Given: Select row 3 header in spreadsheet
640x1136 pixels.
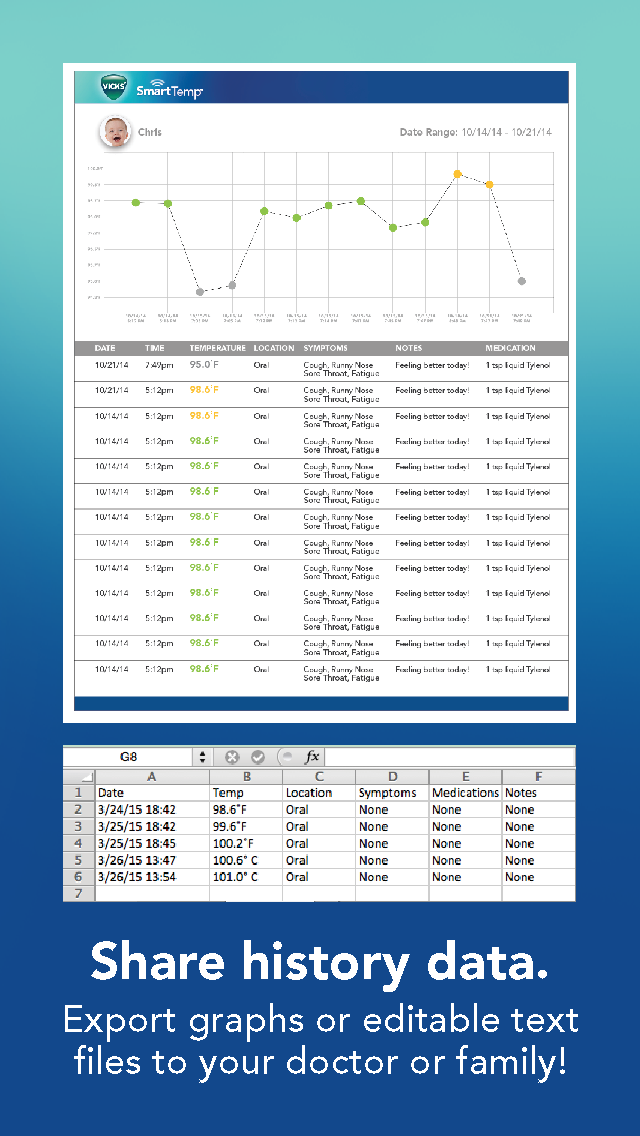Looking at the screenshot, I should [79, 826].
